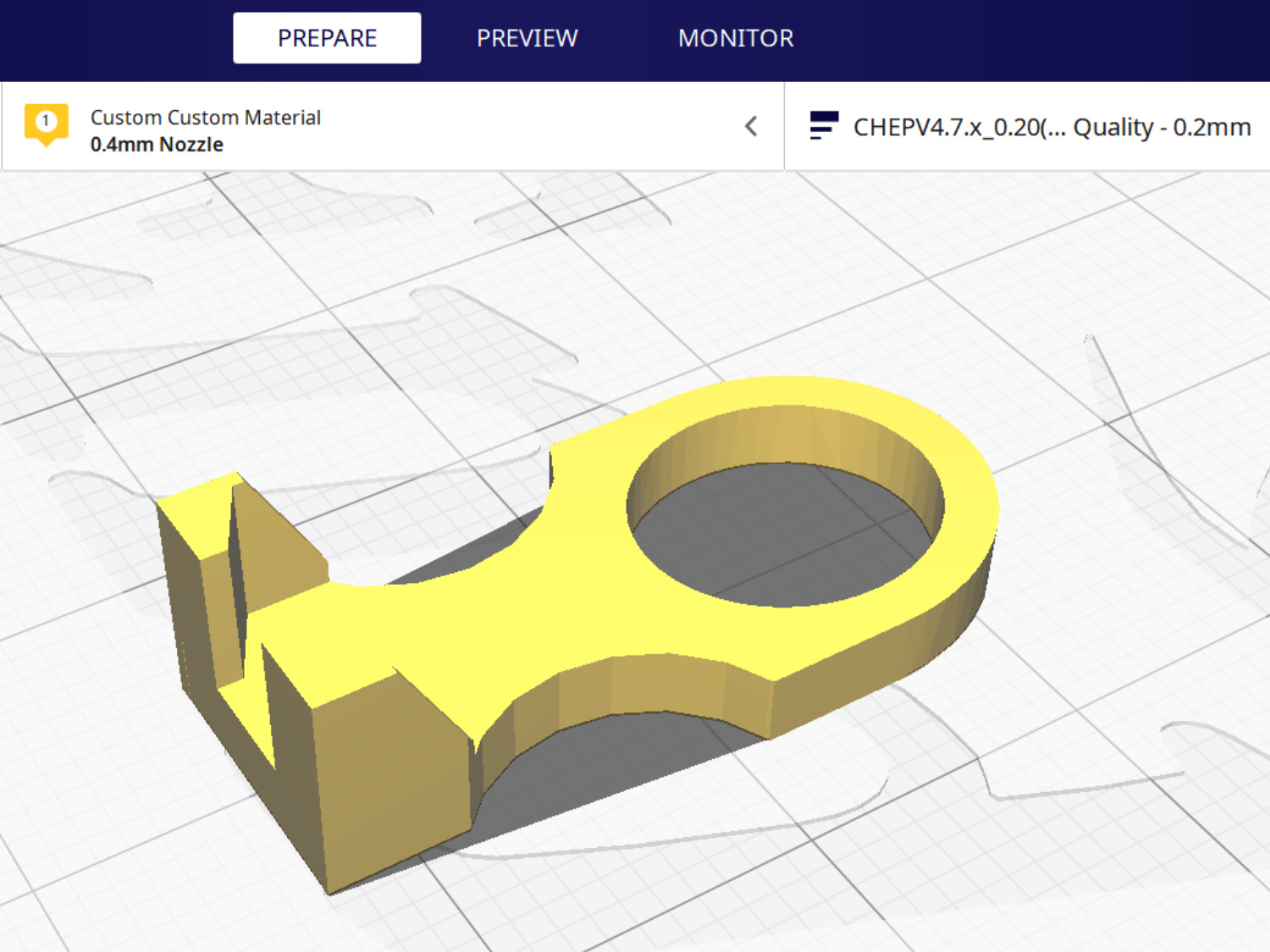This screenshot has width=1270, height=952.
Task: Open the PREVIEW stage tab
Action: pyautogui.click(x=527, y=38)
